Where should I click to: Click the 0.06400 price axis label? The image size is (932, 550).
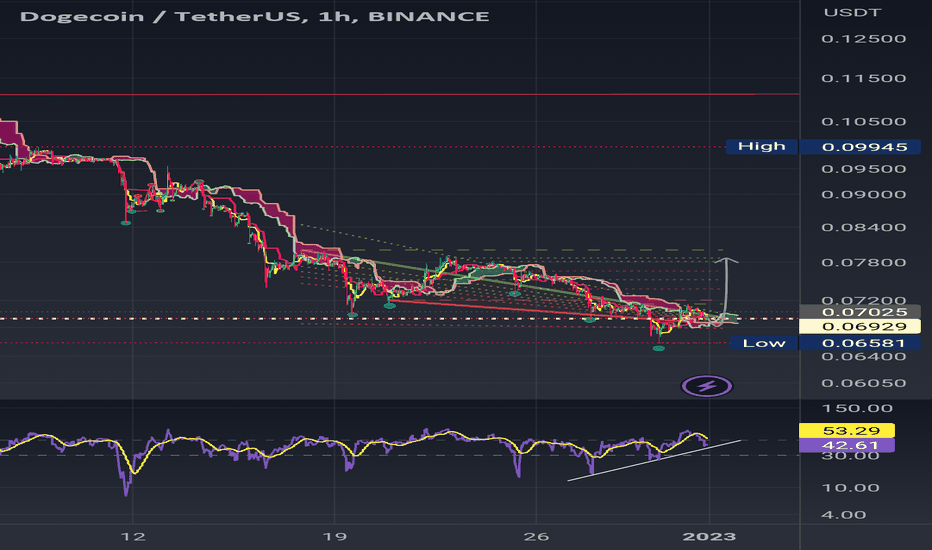click(864, 357)
